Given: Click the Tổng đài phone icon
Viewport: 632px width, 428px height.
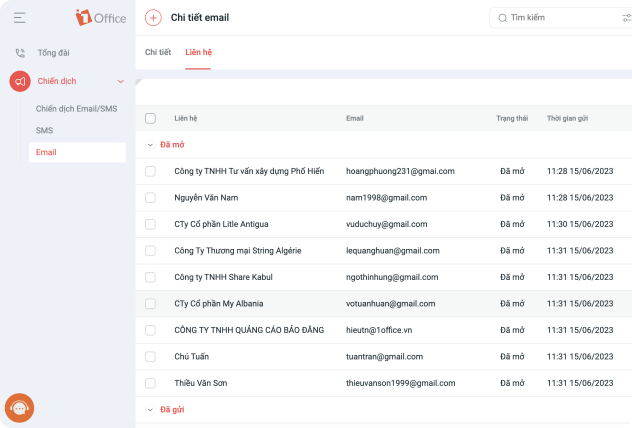Looking at the screenshot, I should [20, 53].
